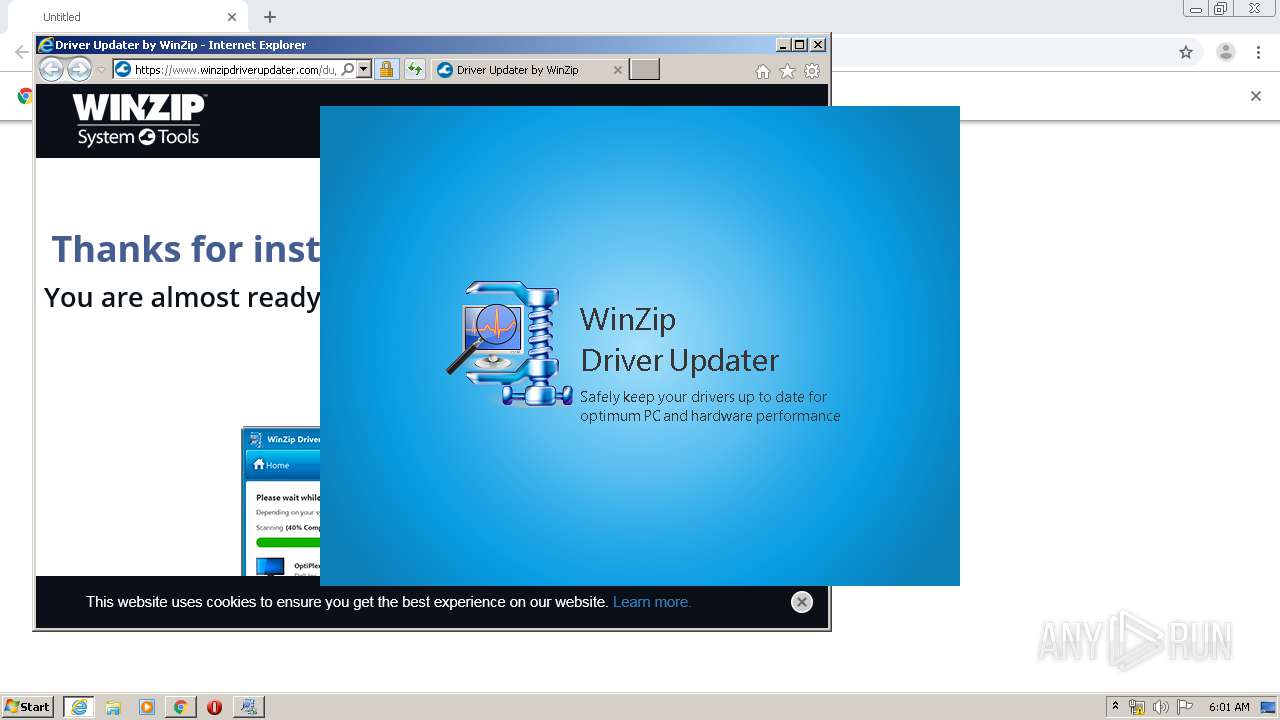
Task: Close the Untitled Chrome tab
Action: coord(232,17)
